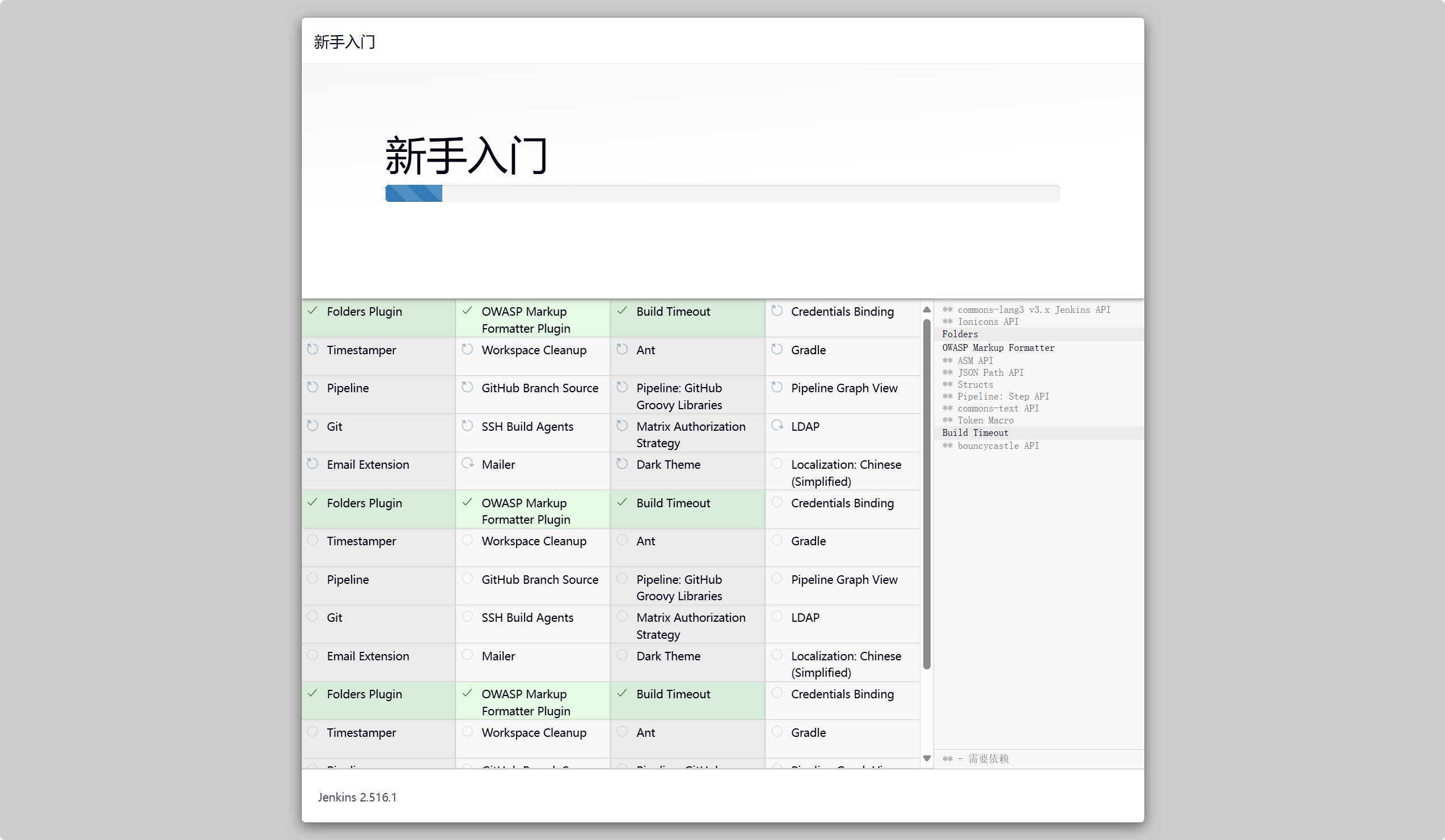1445x840 pixels.
Task: Click the topmost Localization: Chinese status circle
Action: tap(777, 464)
